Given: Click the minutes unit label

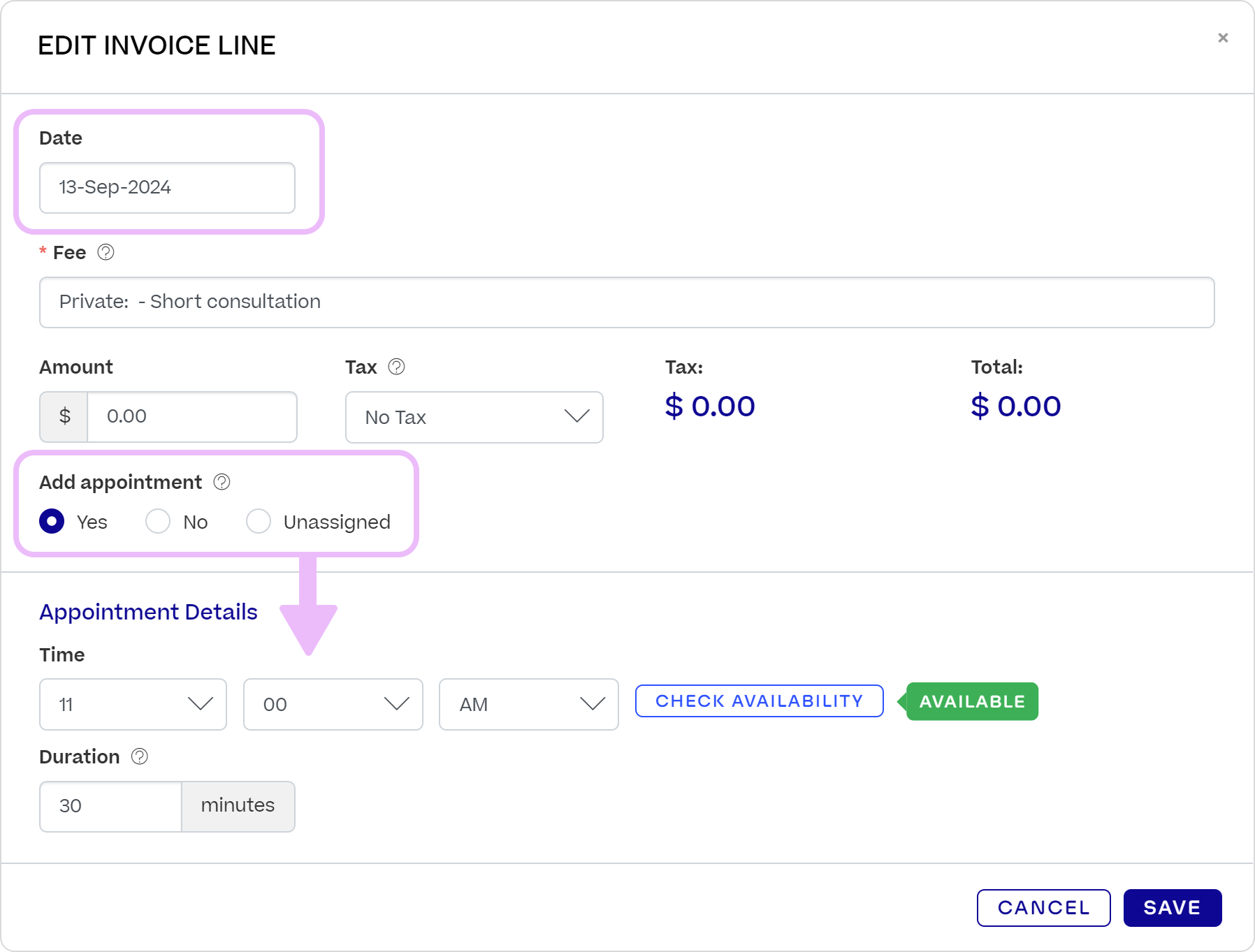Looking at the screenshot, I should (238, 807).
